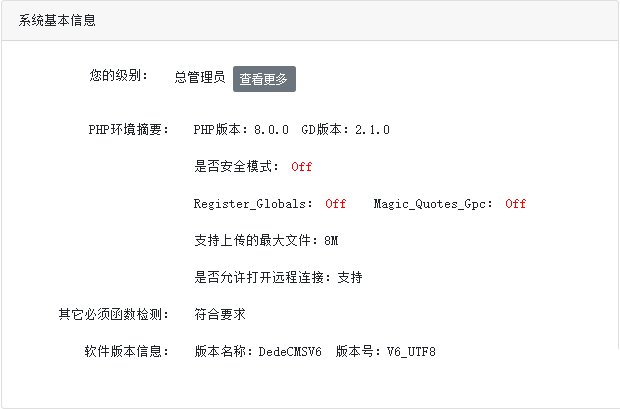Click the 版本号 V6_UTF8 text
Viewport: 620px width, 409px height.
click(385, 352)
